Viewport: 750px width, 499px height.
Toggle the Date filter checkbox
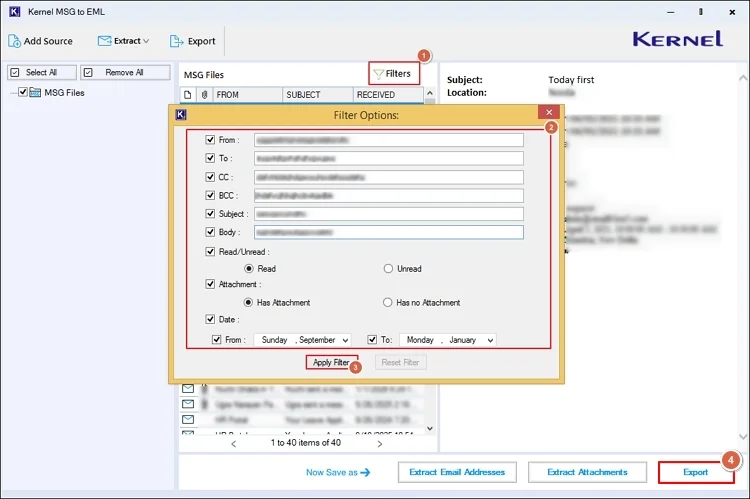pyautogui.click(x=210, y=319)
